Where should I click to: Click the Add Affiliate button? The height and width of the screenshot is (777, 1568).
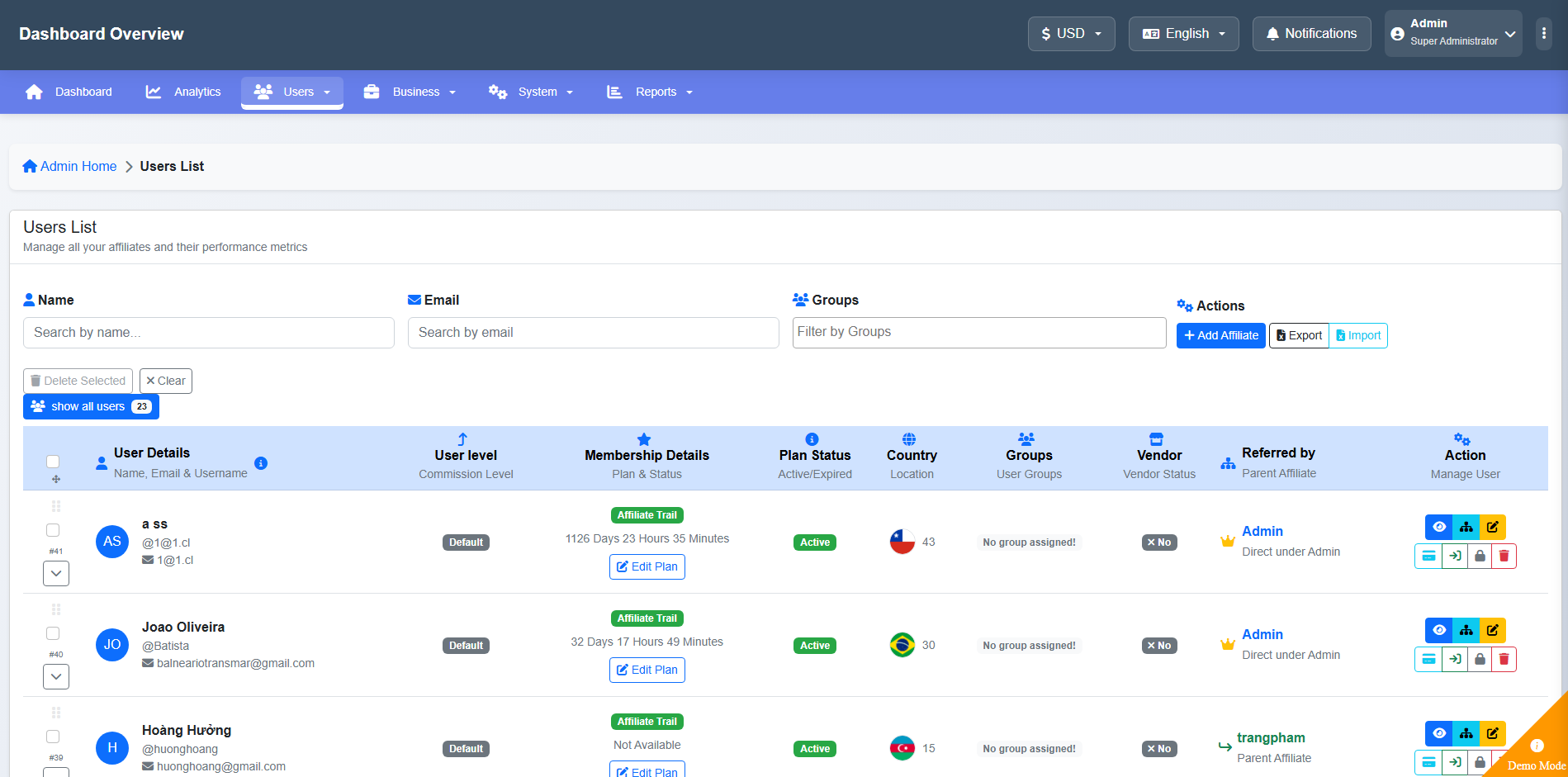click(1220, 335)
